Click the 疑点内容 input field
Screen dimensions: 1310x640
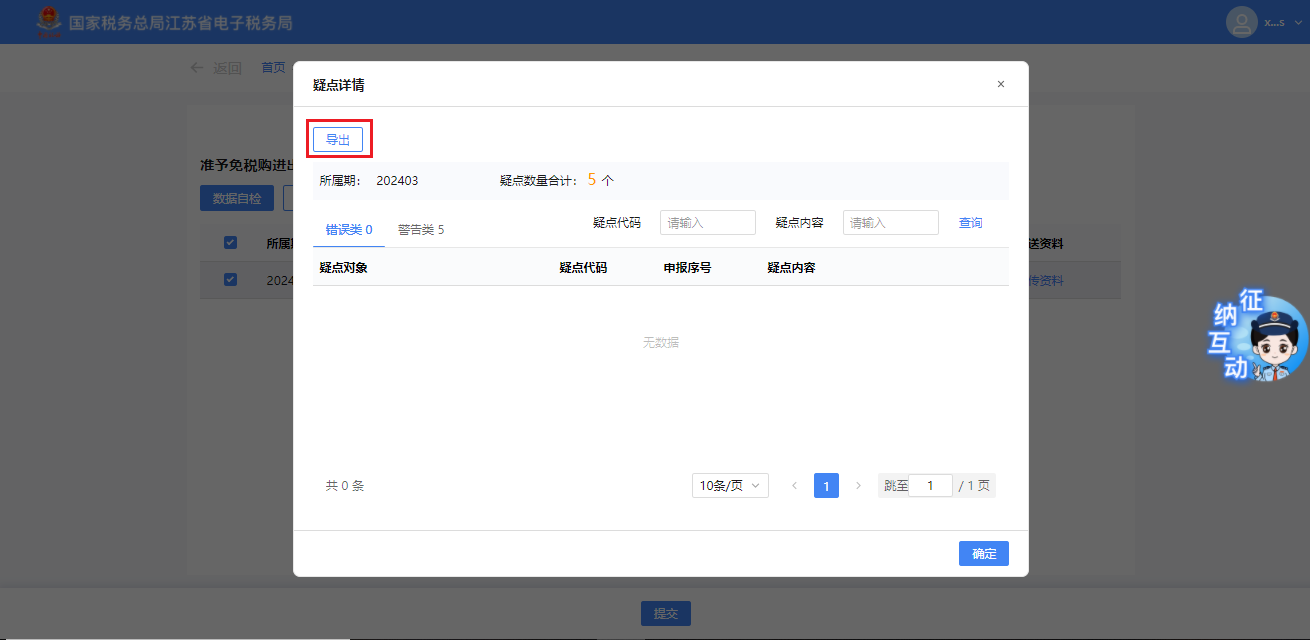[890, 223]
